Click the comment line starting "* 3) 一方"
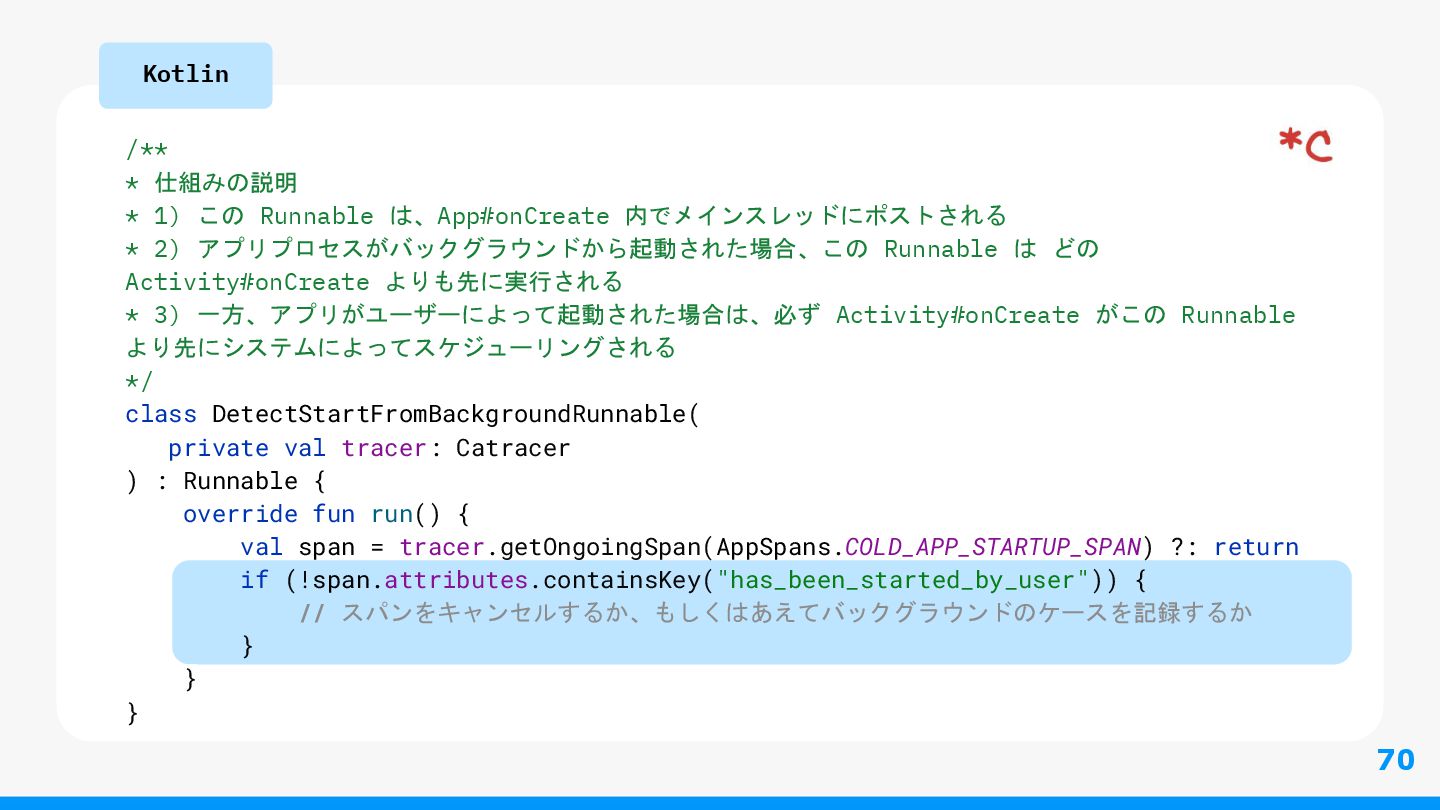 coord(710,315)
